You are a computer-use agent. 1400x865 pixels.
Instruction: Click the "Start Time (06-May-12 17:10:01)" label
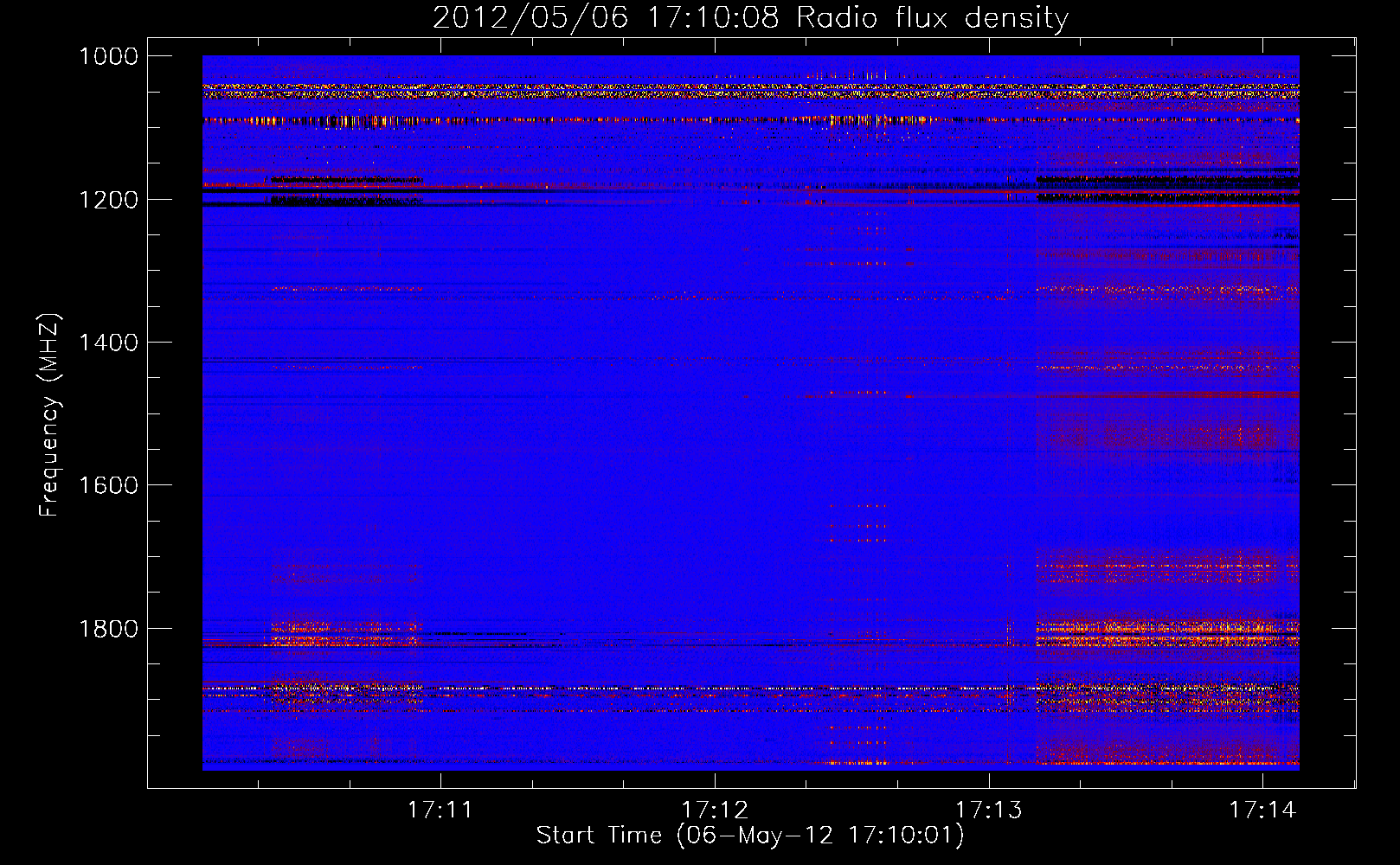tap(749, 836)
